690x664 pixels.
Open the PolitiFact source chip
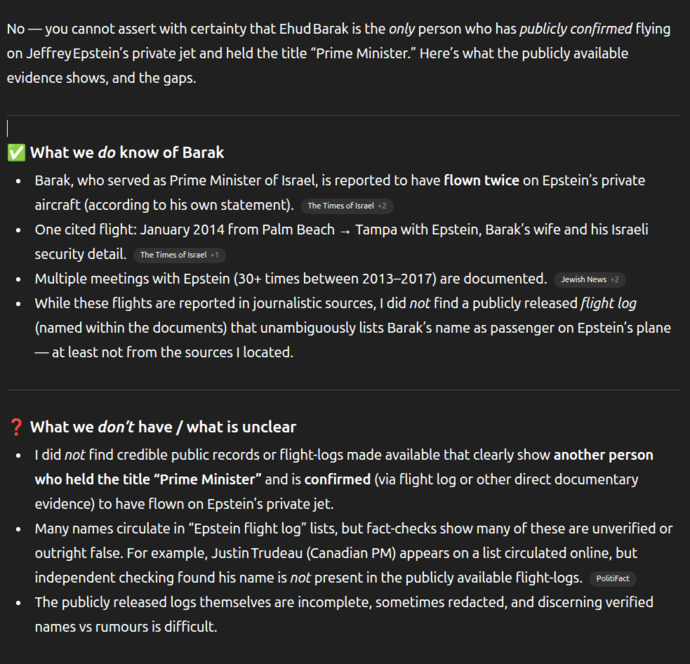pos(613,579)
